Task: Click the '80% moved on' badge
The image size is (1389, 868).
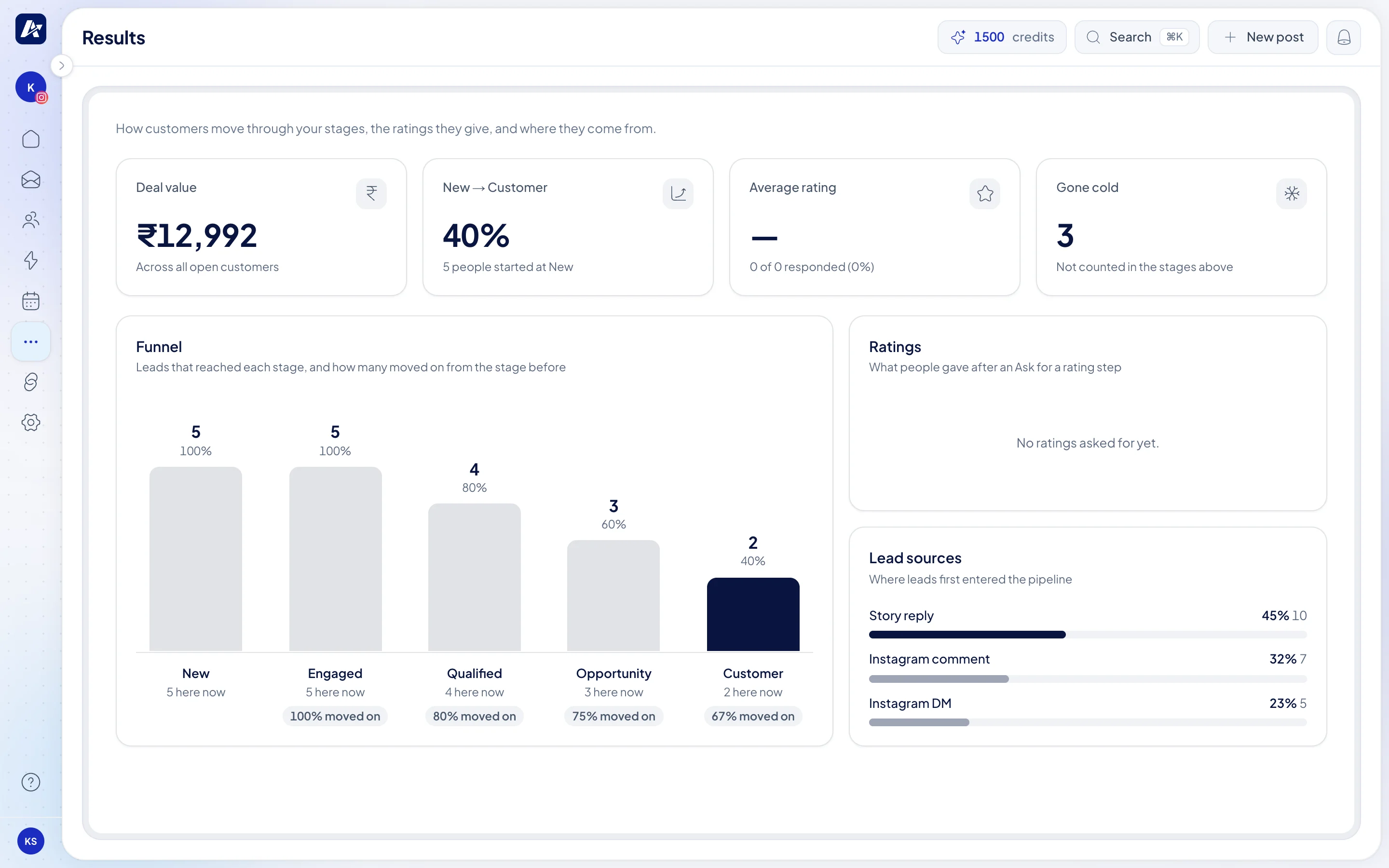Action: (x=474, y=716)
